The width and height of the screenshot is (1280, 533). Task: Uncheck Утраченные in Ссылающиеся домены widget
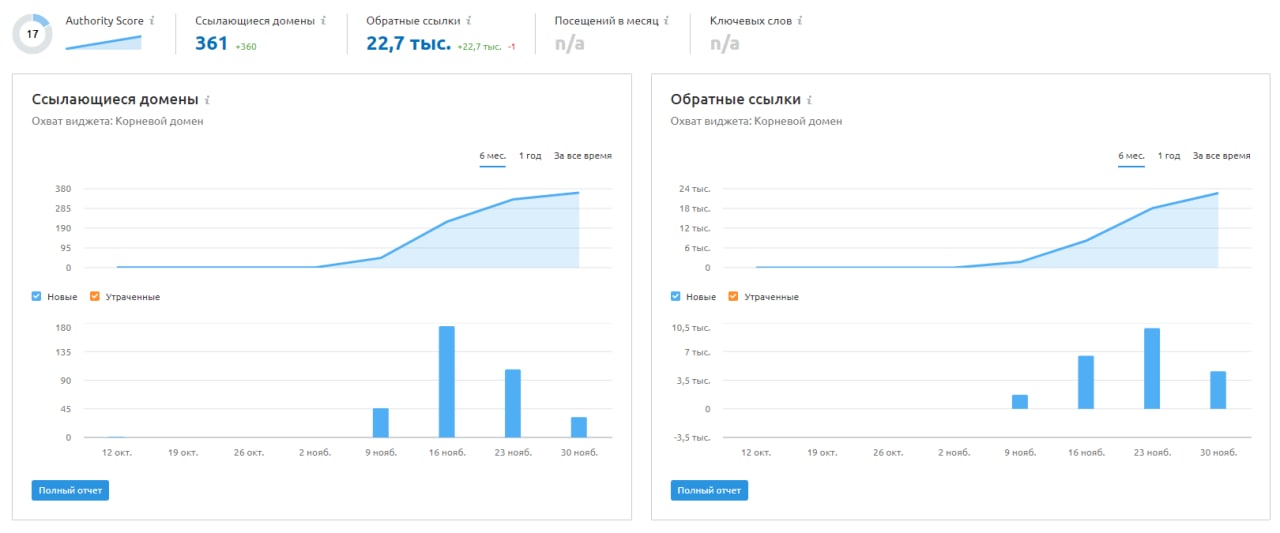coord(95,296)
